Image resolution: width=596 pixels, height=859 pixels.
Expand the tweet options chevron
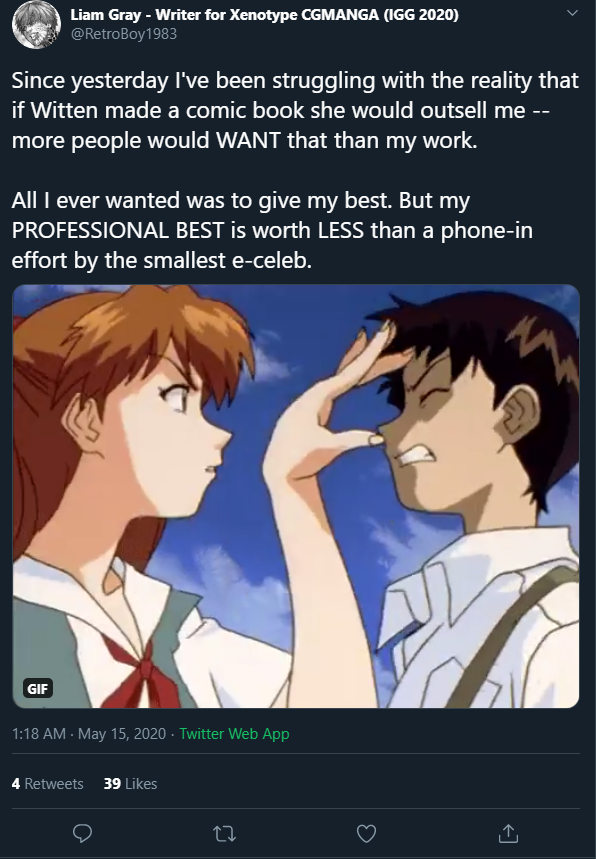pyautogui.click(x=572, y=13)
